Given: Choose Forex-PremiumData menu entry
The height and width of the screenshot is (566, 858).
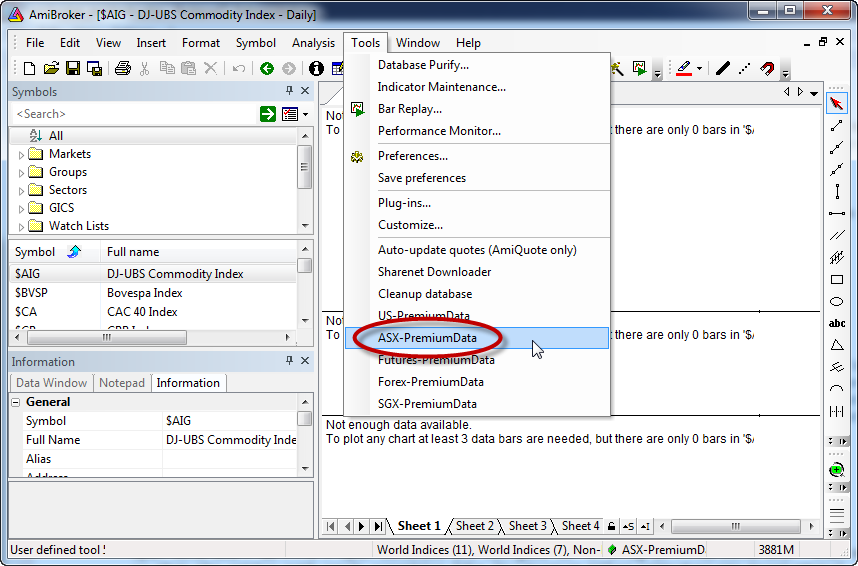Looking at the screenshot, I should click(x=477, y=382).
